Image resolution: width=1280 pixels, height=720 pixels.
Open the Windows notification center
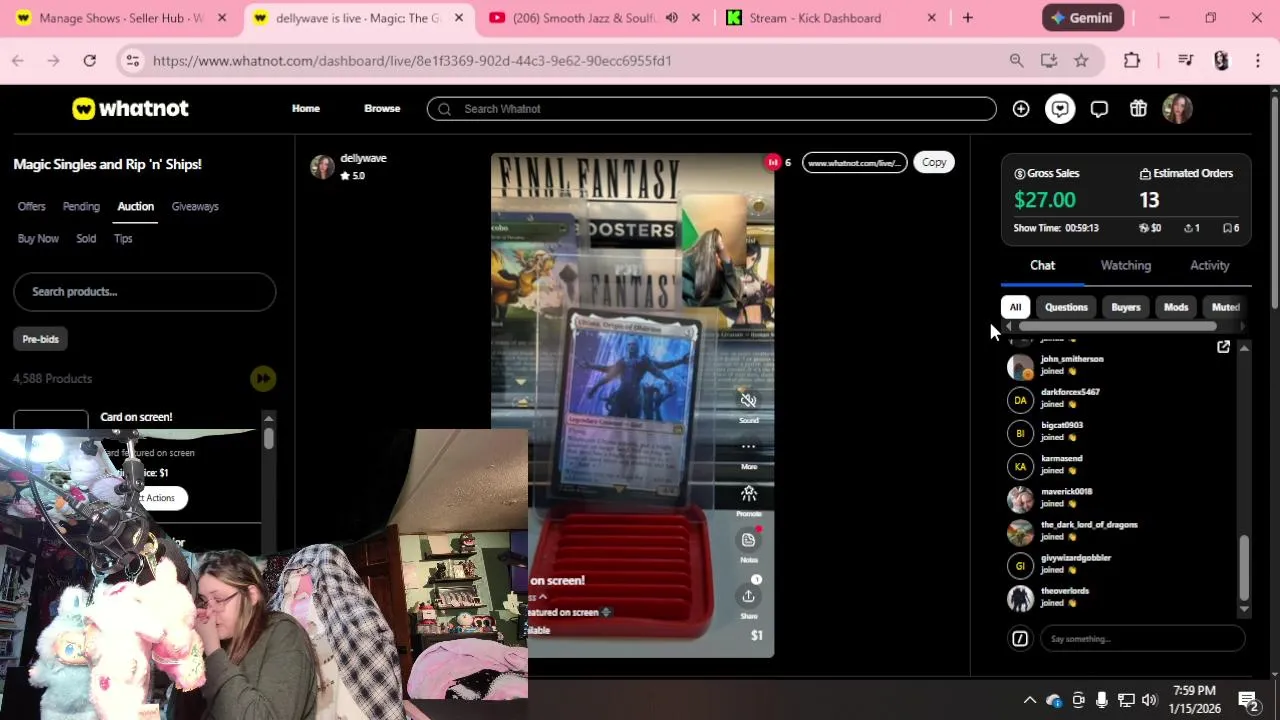coord(1248,700)
